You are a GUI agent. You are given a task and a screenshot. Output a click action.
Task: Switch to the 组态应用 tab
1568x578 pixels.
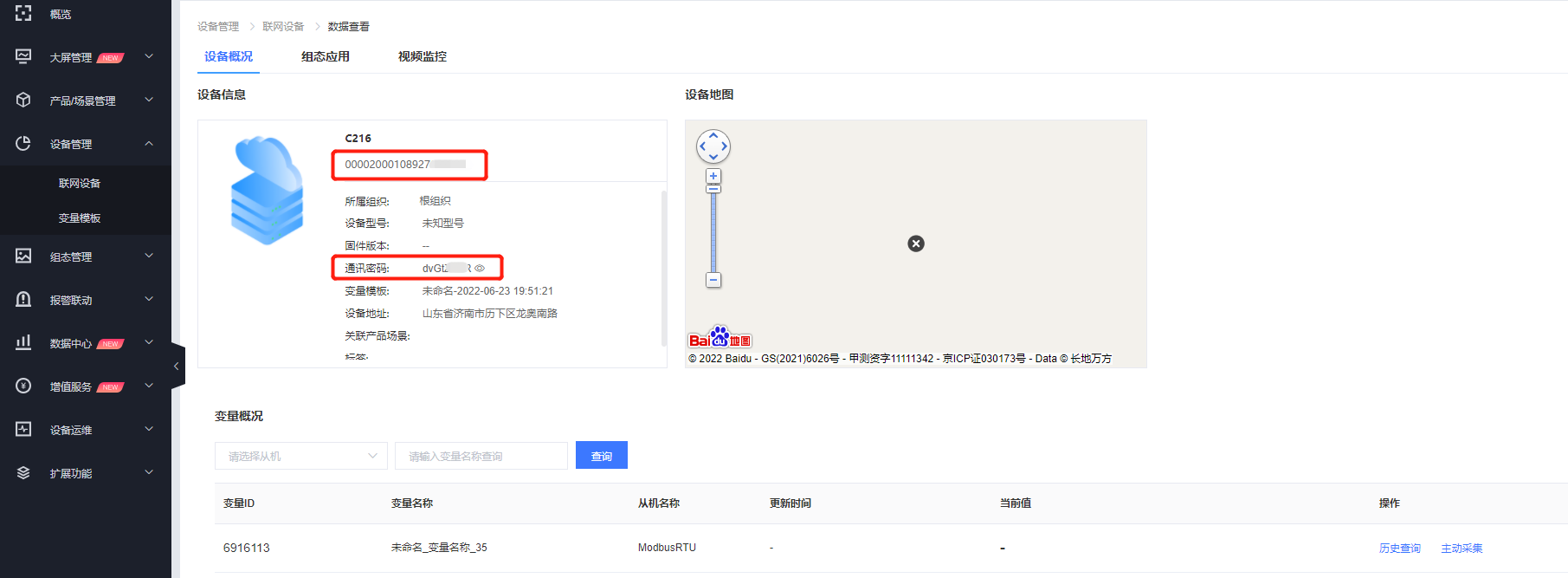326,56
